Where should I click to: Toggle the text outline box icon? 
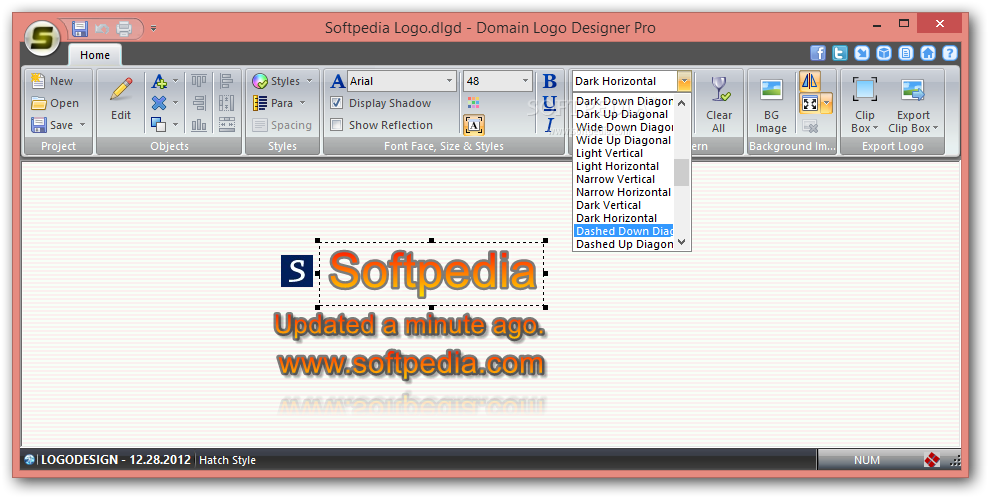pyautogui.click(x=474, y=125)
